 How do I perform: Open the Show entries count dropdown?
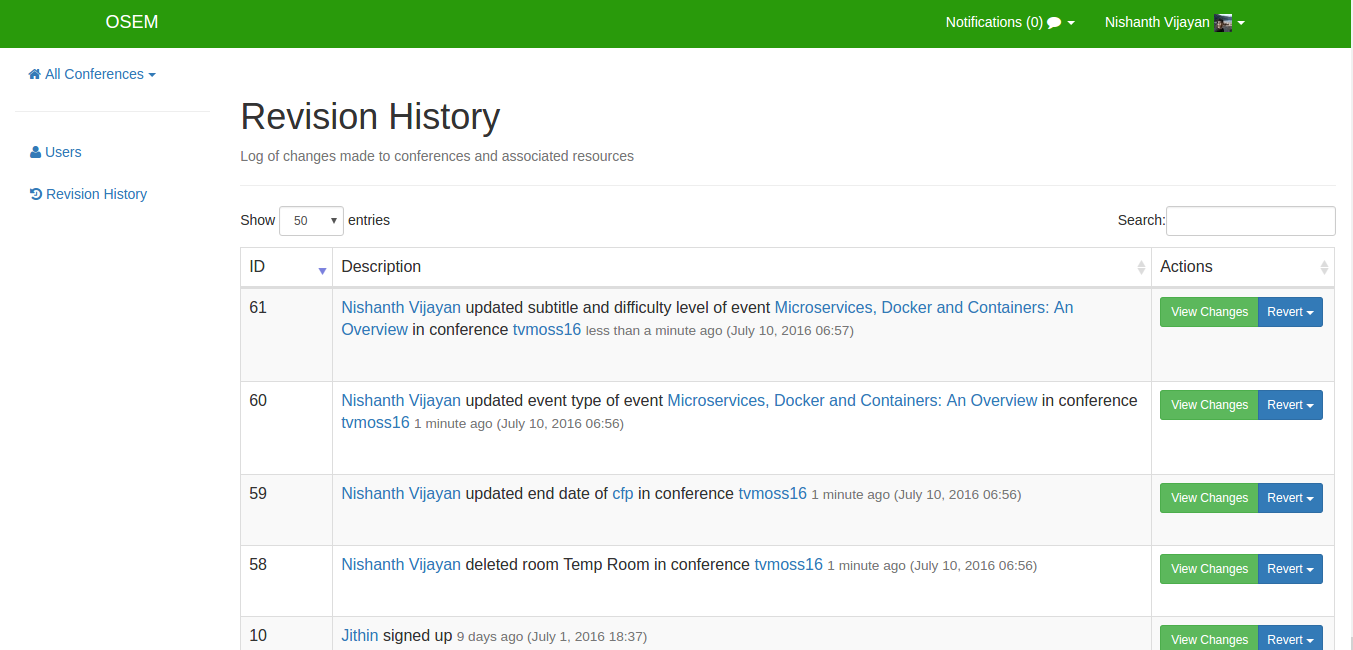click(312, 221)
